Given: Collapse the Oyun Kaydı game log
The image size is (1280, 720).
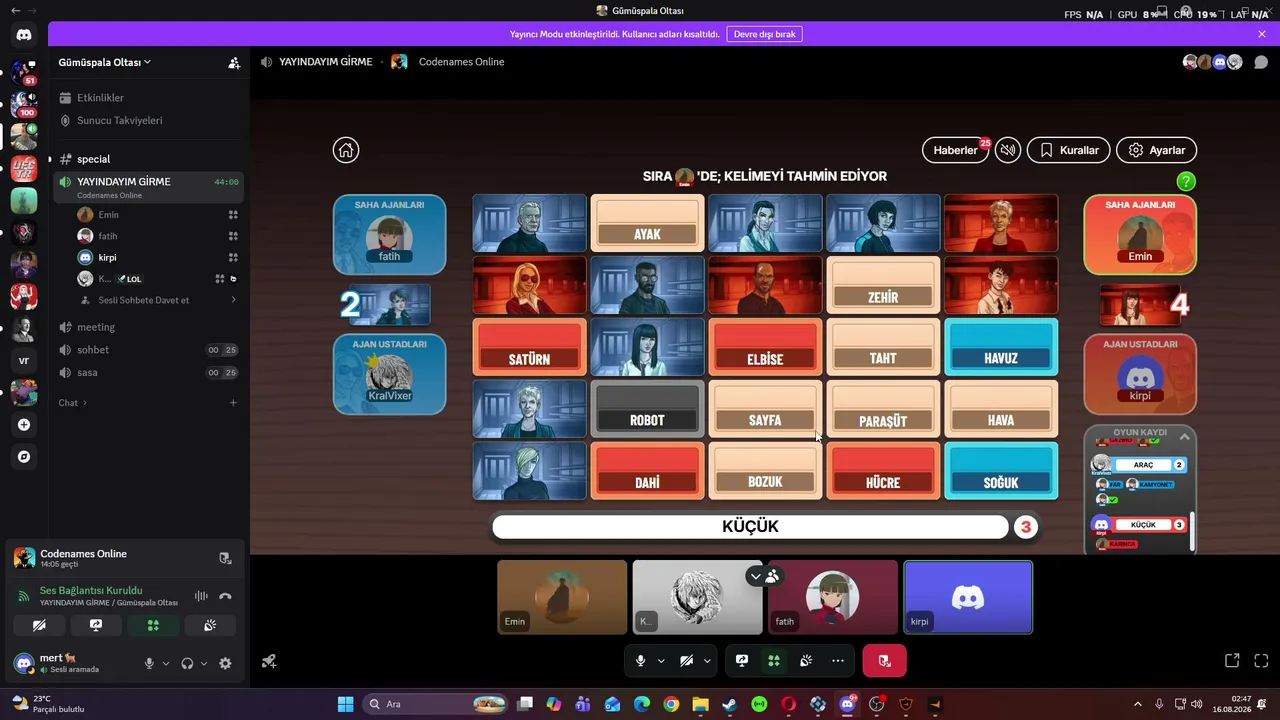Looking at the screenshot, I should click(x=1184, y=437).
